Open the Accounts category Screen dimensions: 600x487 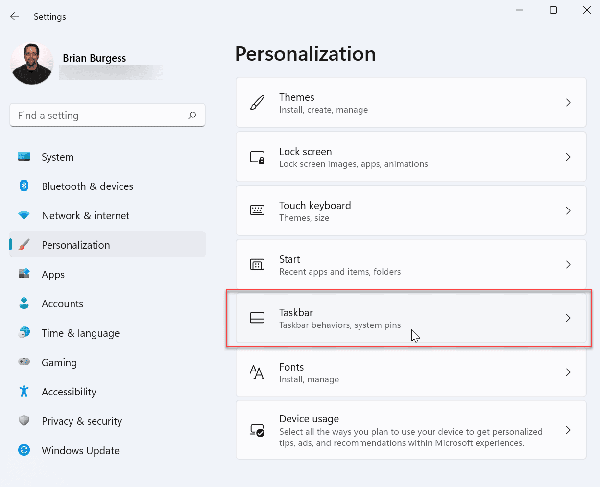coord(107,303)
